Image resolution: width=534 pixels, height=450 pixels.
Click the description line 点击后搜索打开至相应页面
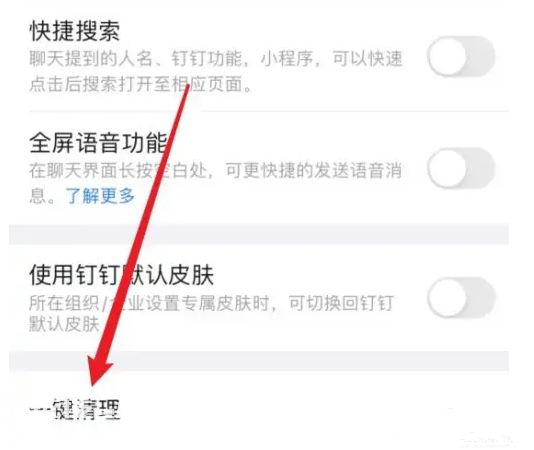pyautogui.click(x=140, y=84)
